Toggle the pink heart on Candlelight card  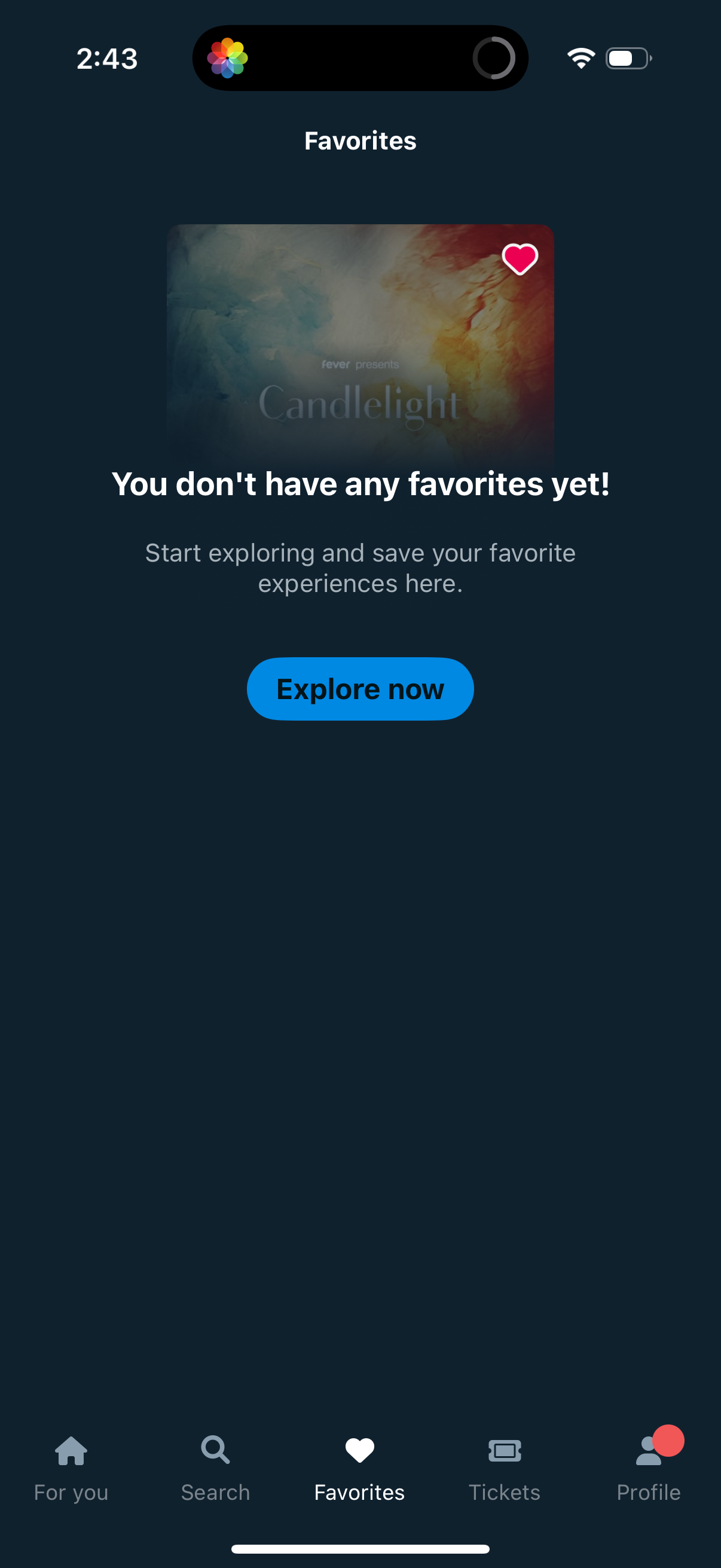[520, 259]
